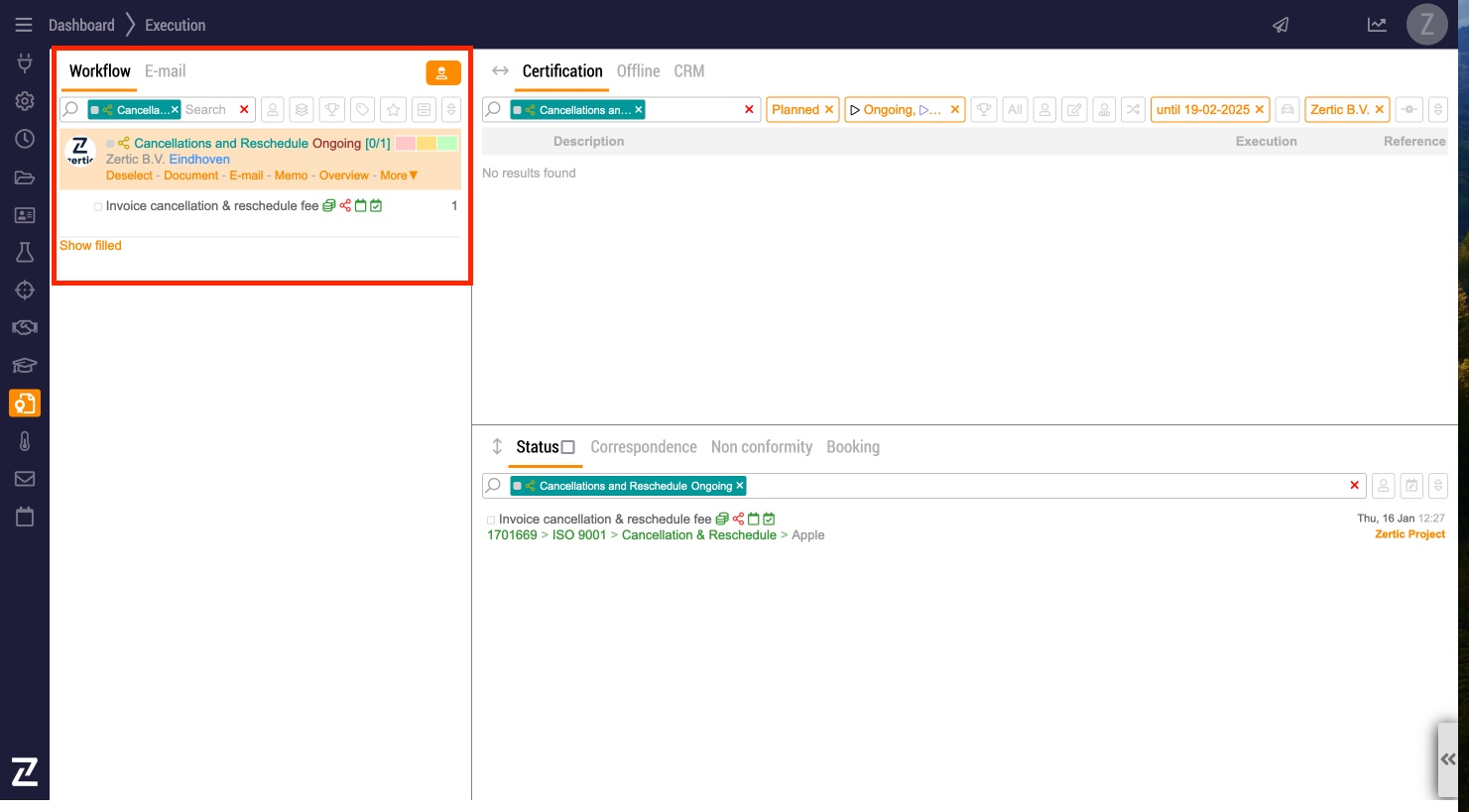Click the layers stack icon in Workflow toolbar

tap(303, 110)
